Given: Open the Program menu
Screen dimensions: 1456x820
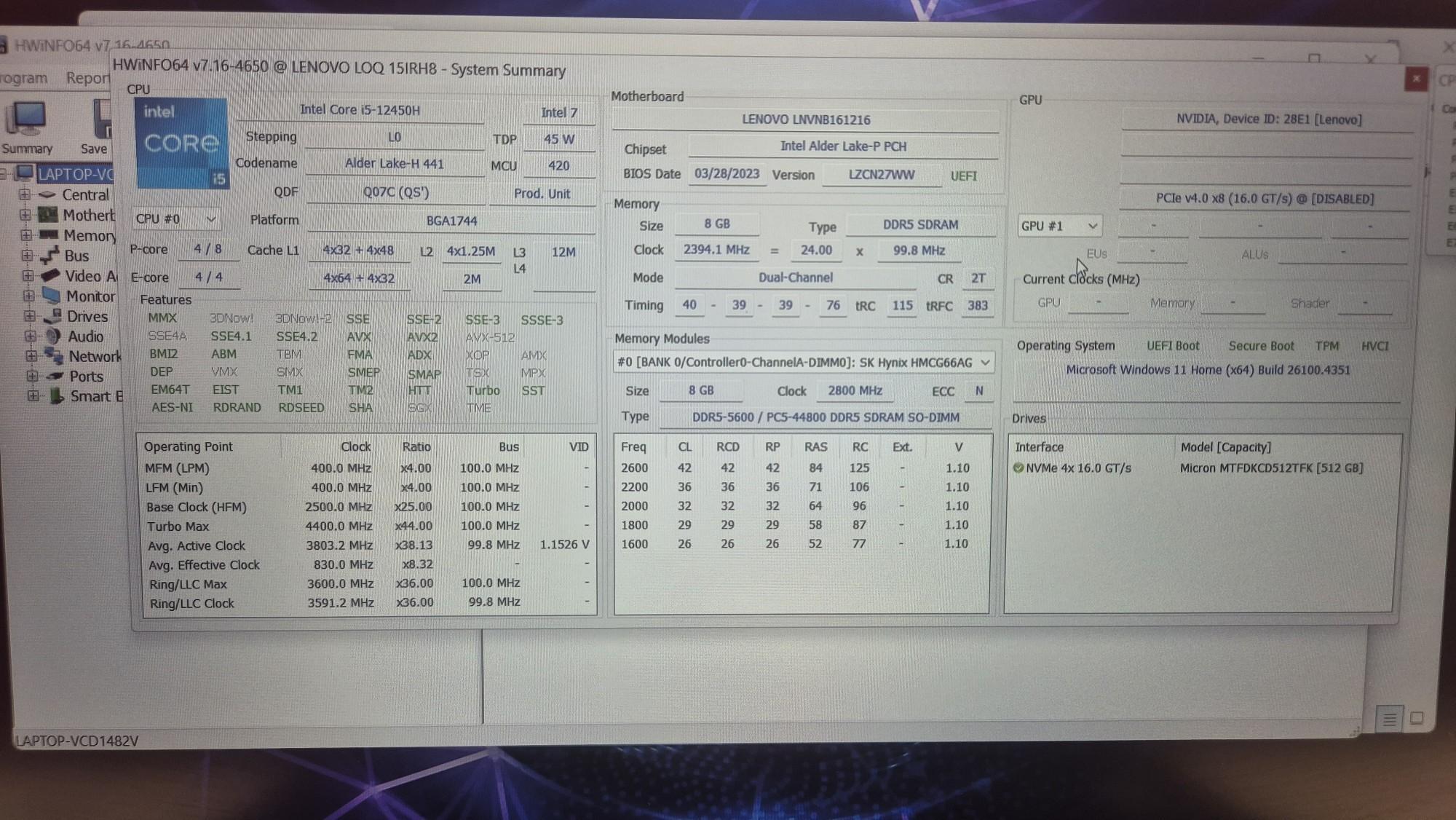Looking at the screenshot, I should coord(23,78).
